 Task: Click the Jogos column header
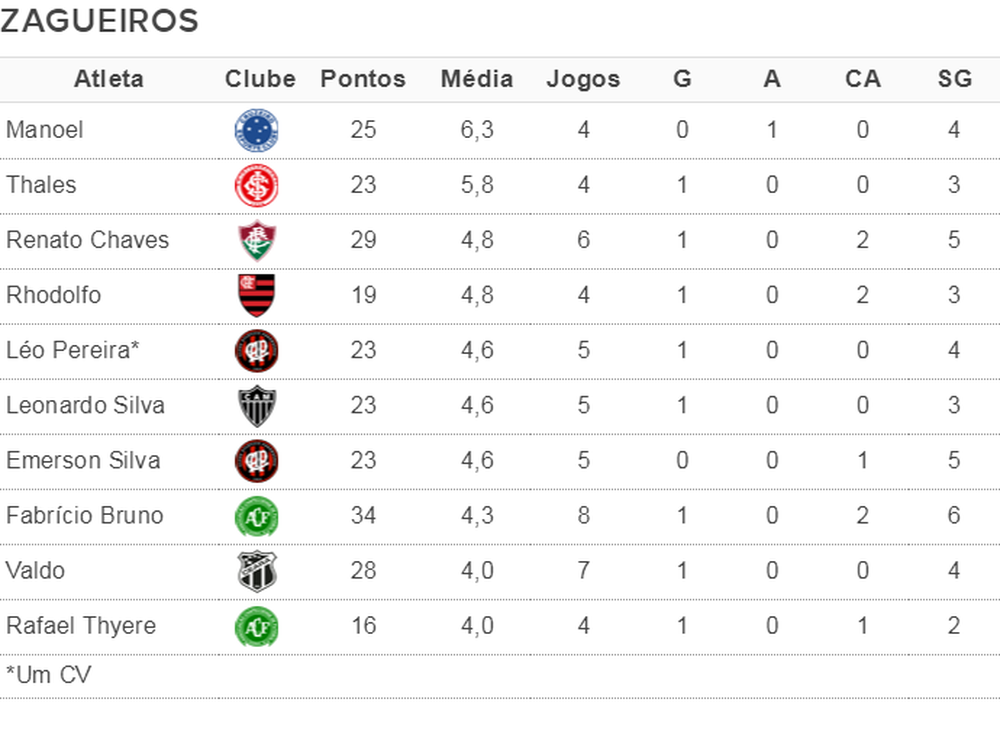click(x=583, y=79)
